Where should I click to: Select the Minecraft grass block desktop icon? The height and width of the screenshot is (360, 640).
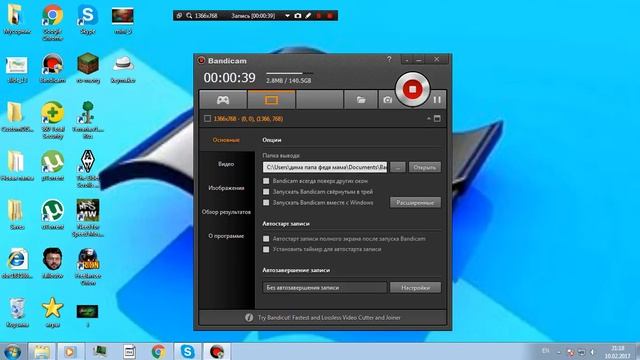click(x=88, y=68)
